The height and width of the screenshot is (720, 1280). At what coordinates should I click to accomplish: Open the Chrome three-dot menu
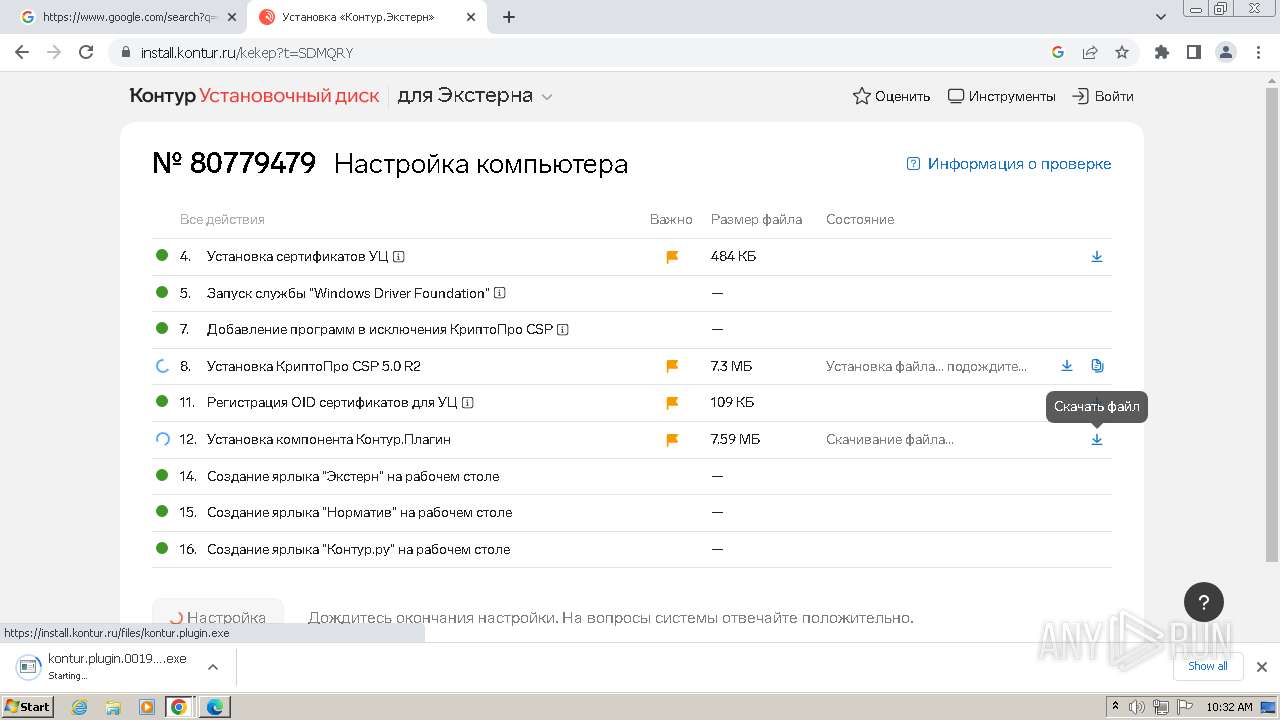tap(1258, 52)
